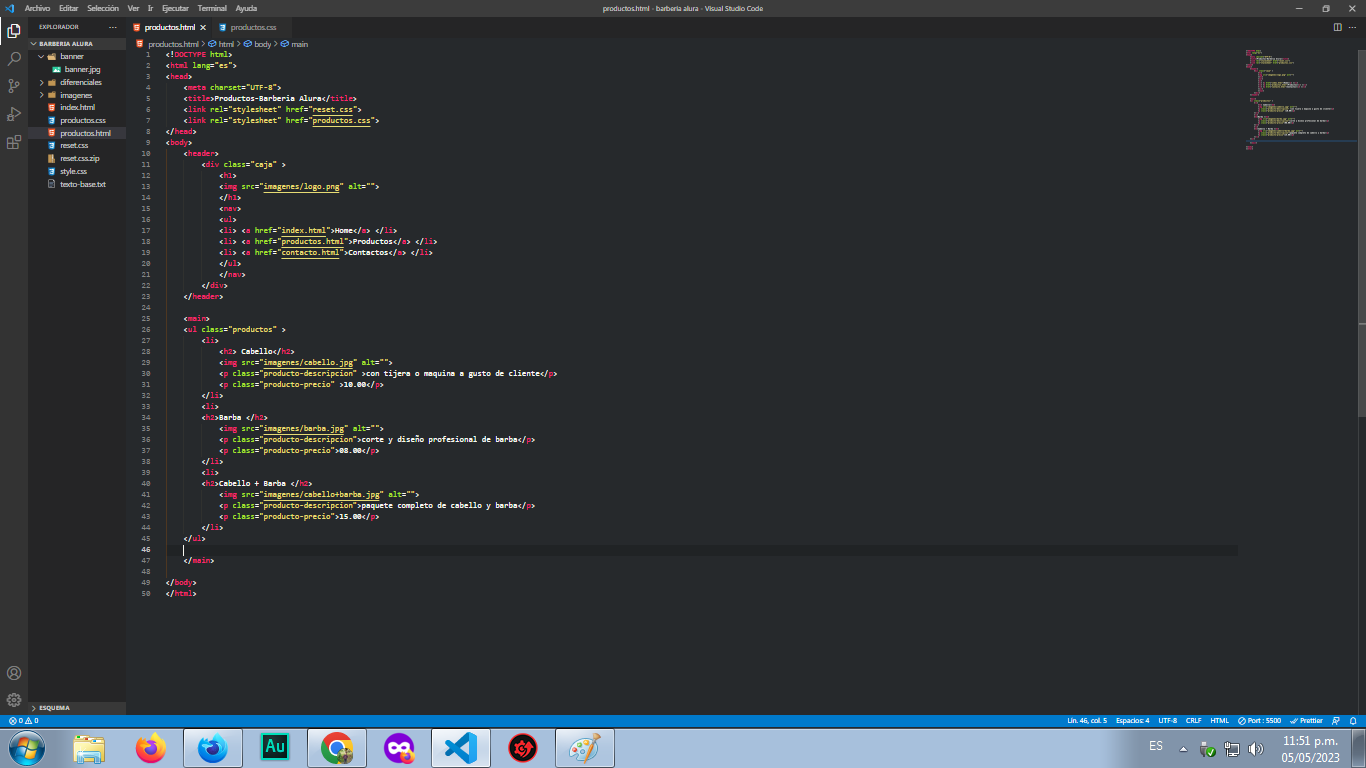The width and height of the screenshot is (1366, 768).
Task: Open the Terminal menu
Action: [x=212, y=8]
